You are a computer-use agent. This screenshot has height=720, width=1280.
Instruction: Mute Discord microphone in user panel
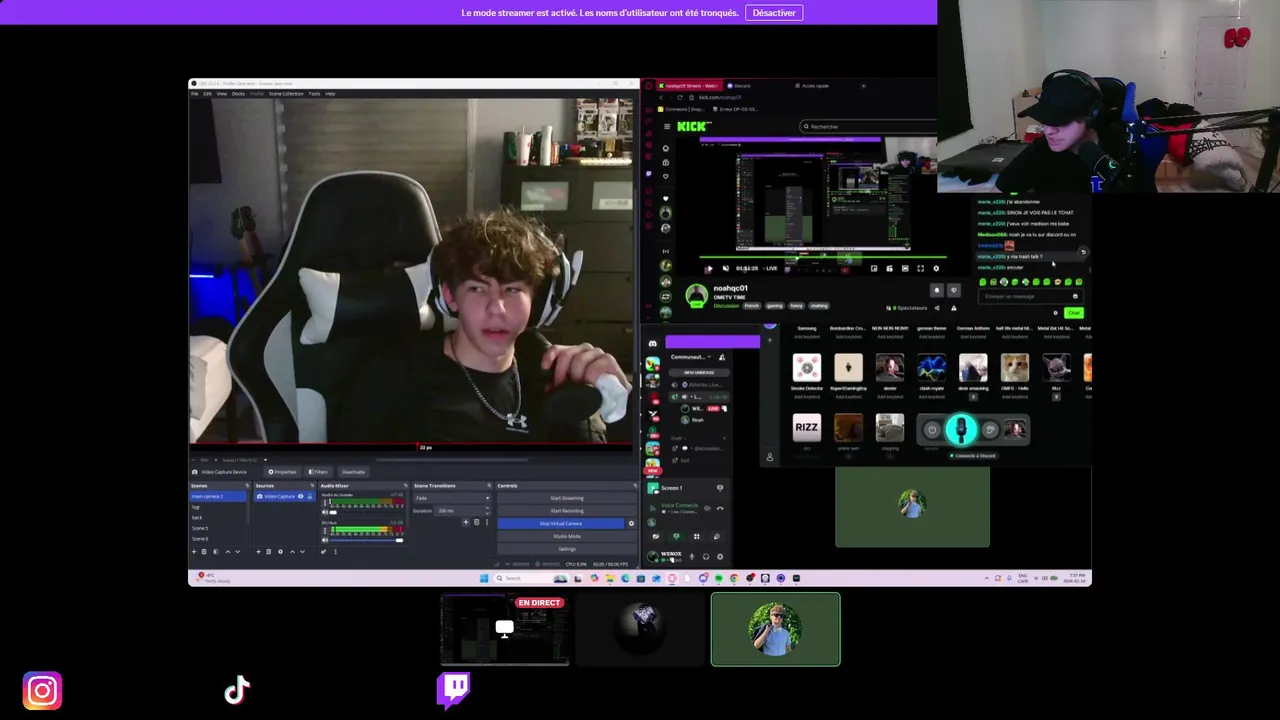point(692,557)
